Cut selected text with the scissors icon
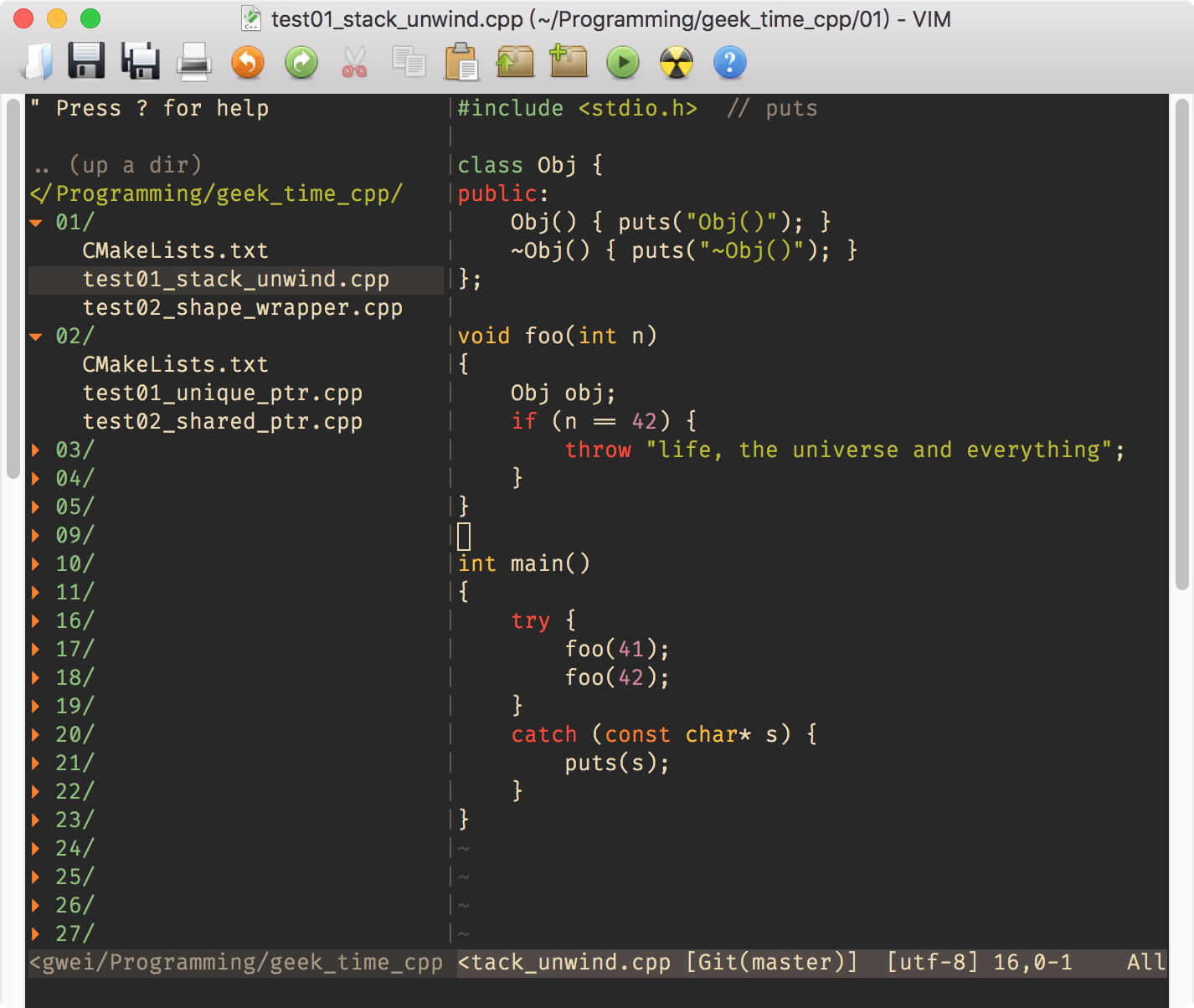Viewport: 1194px width, 1008px height. [x=354, y=63]
